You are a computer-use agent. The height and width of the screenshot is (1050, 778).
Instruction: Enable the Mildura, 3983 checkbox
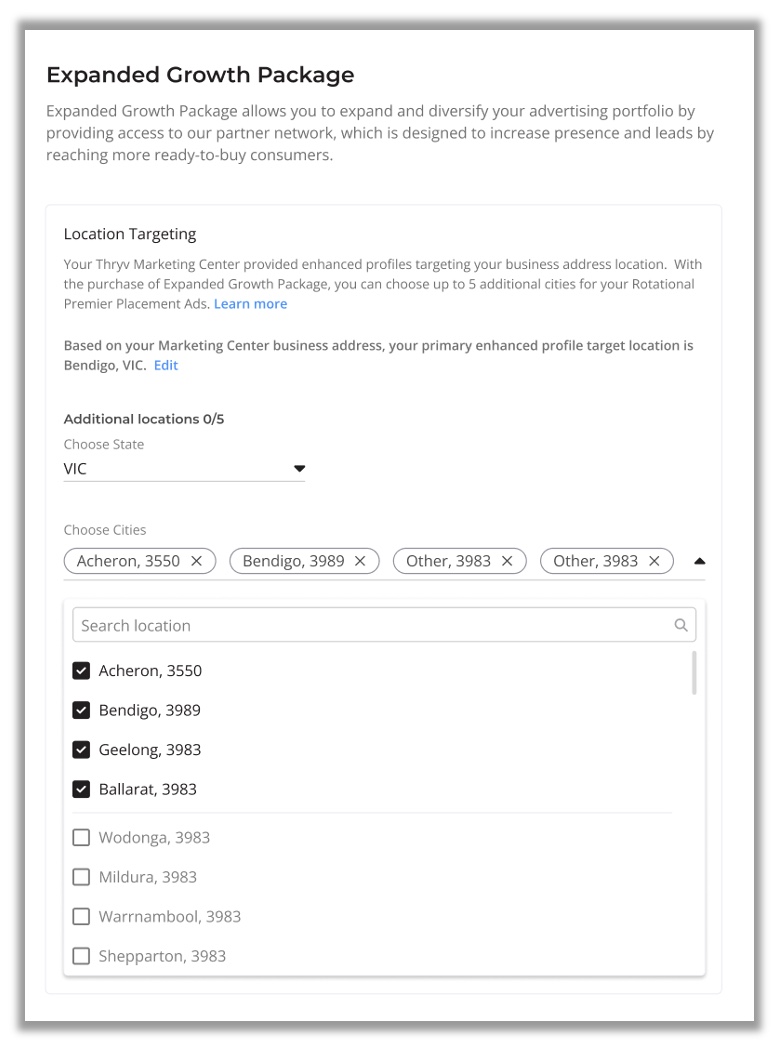(x=82, y=878)
